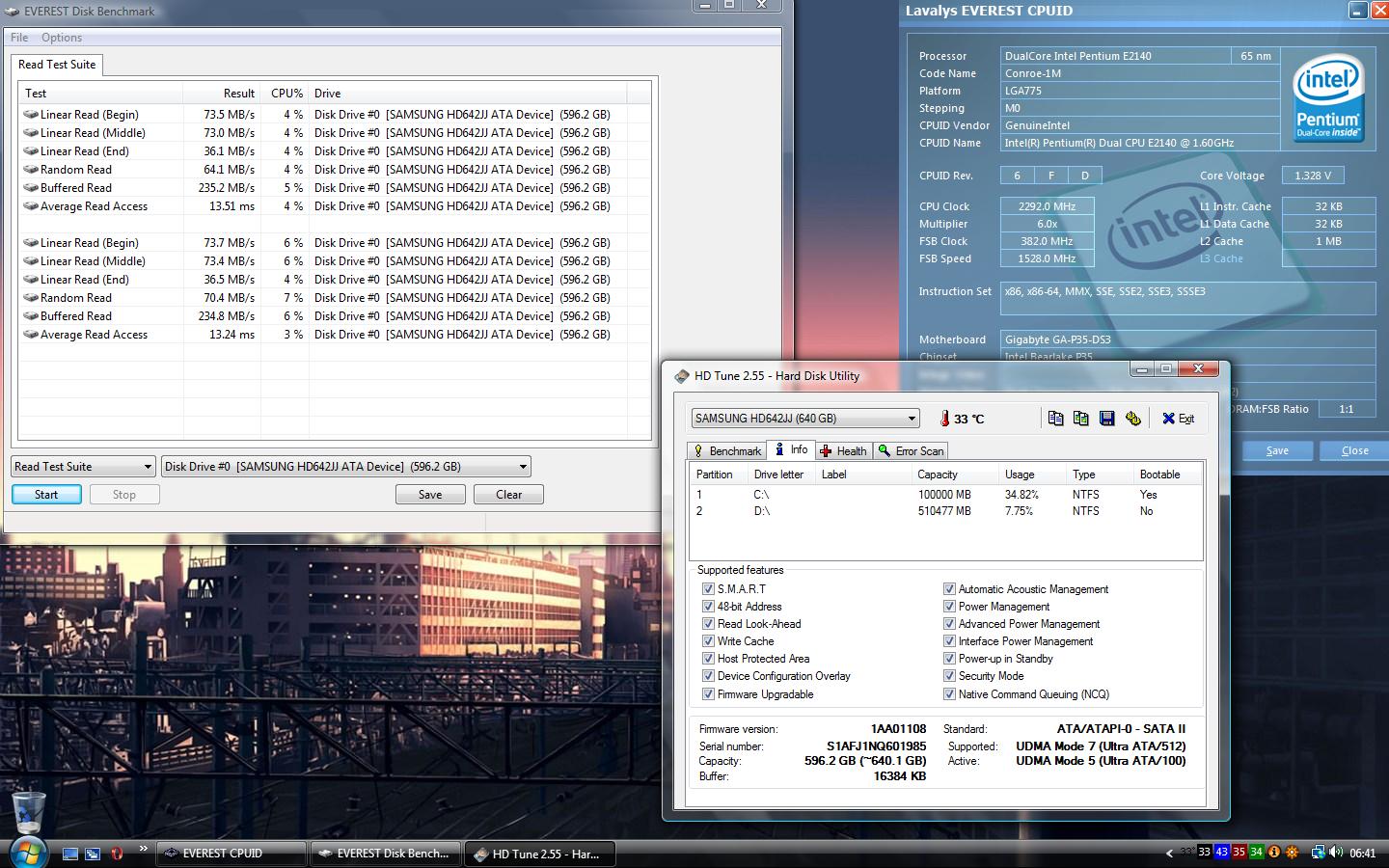This screenshot has height=868, width=1389.
Task: Toggle the Firmware Upgradable checkbox
Action: pos(708,693)
